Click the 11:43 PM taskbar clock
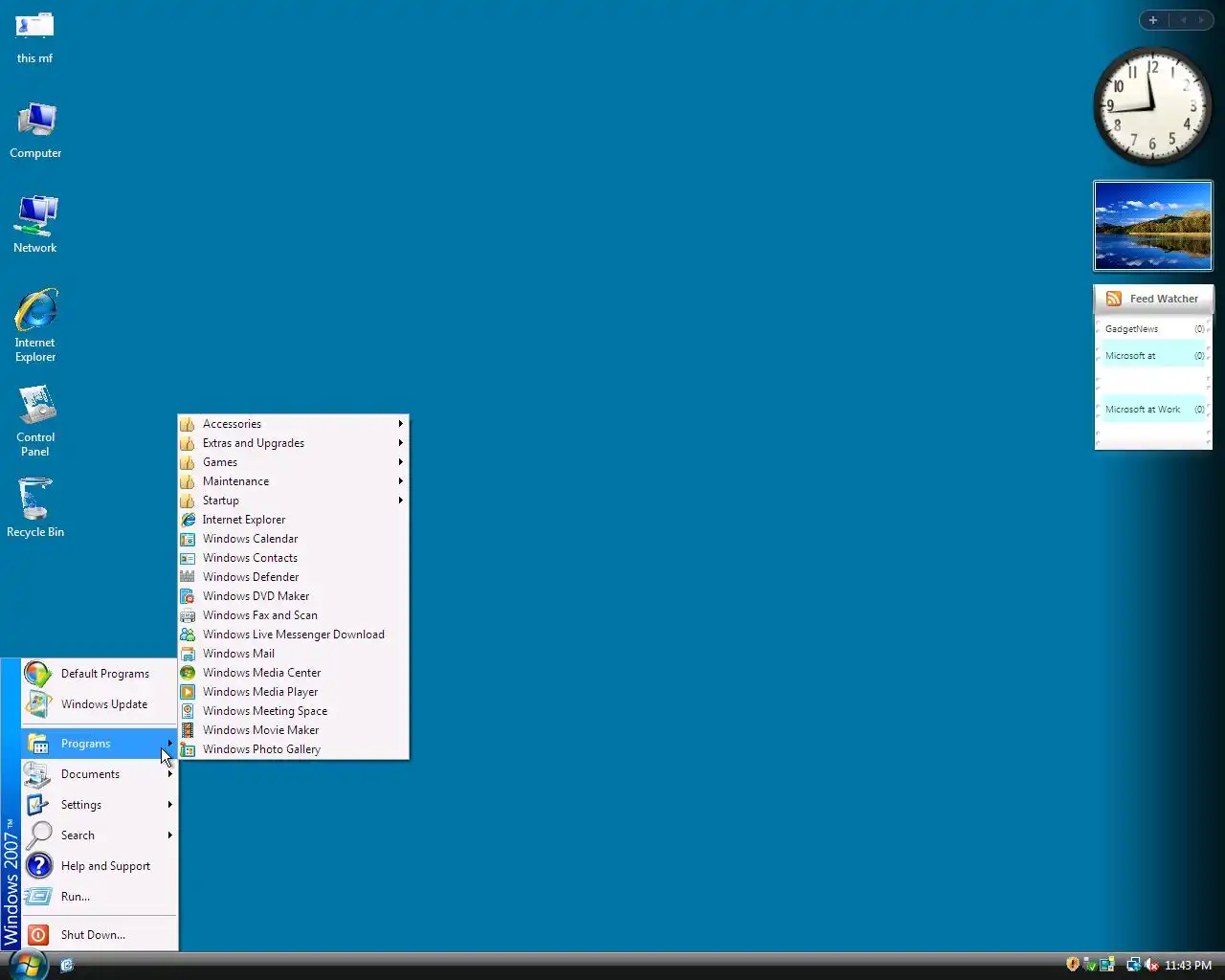The width and height of the screenshot is (1225, 980). click(1188, 966)
